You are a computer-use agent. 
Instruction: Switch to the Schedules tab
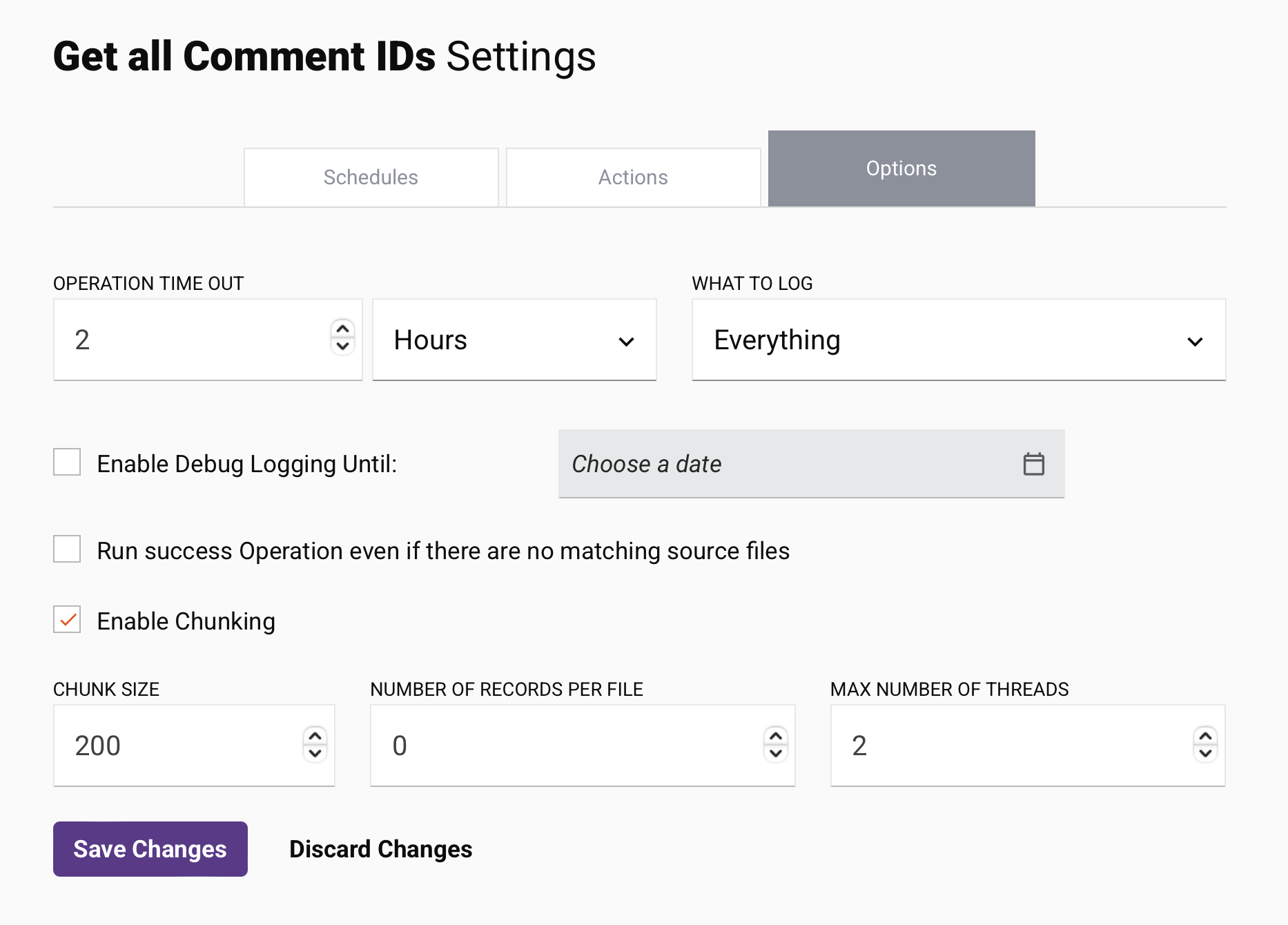click(x=371, y=177)
